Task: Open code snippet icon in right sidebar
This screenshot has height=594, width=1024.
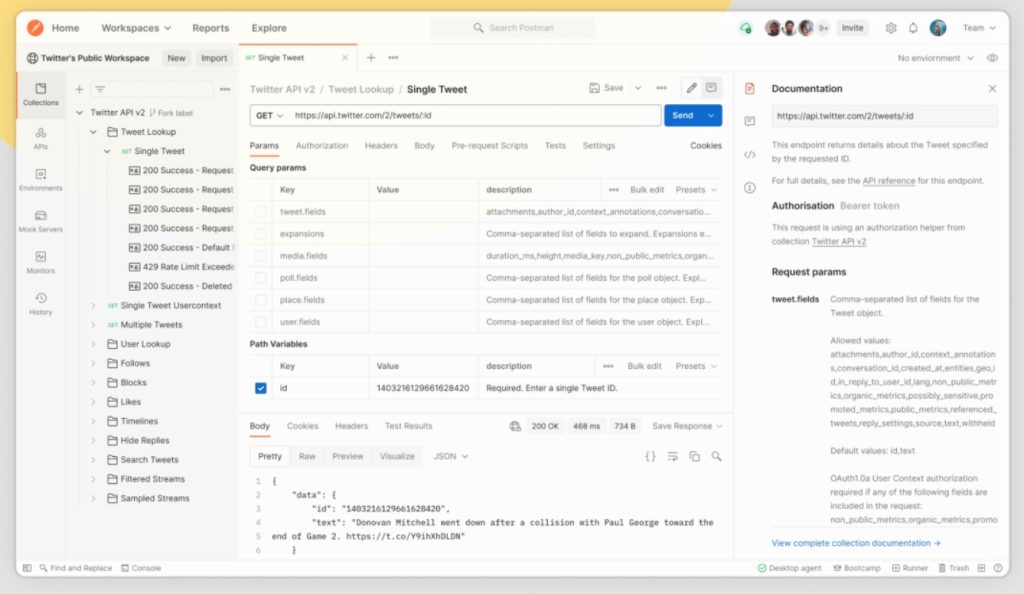Action: click(x=750, y=155)
